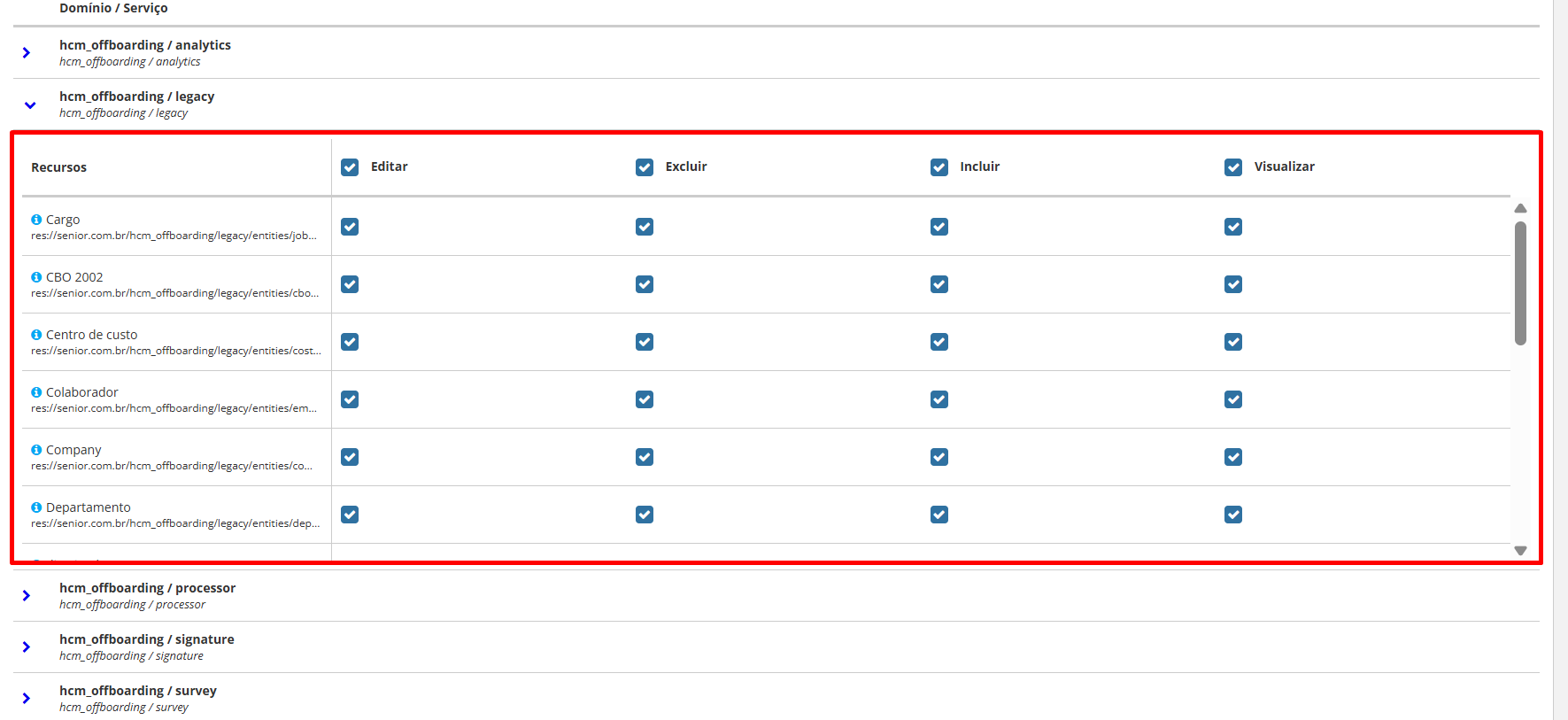Toggle the Incluir header checkbox
This screenshot has height=720, width=1568.
(x=939, y=167)
